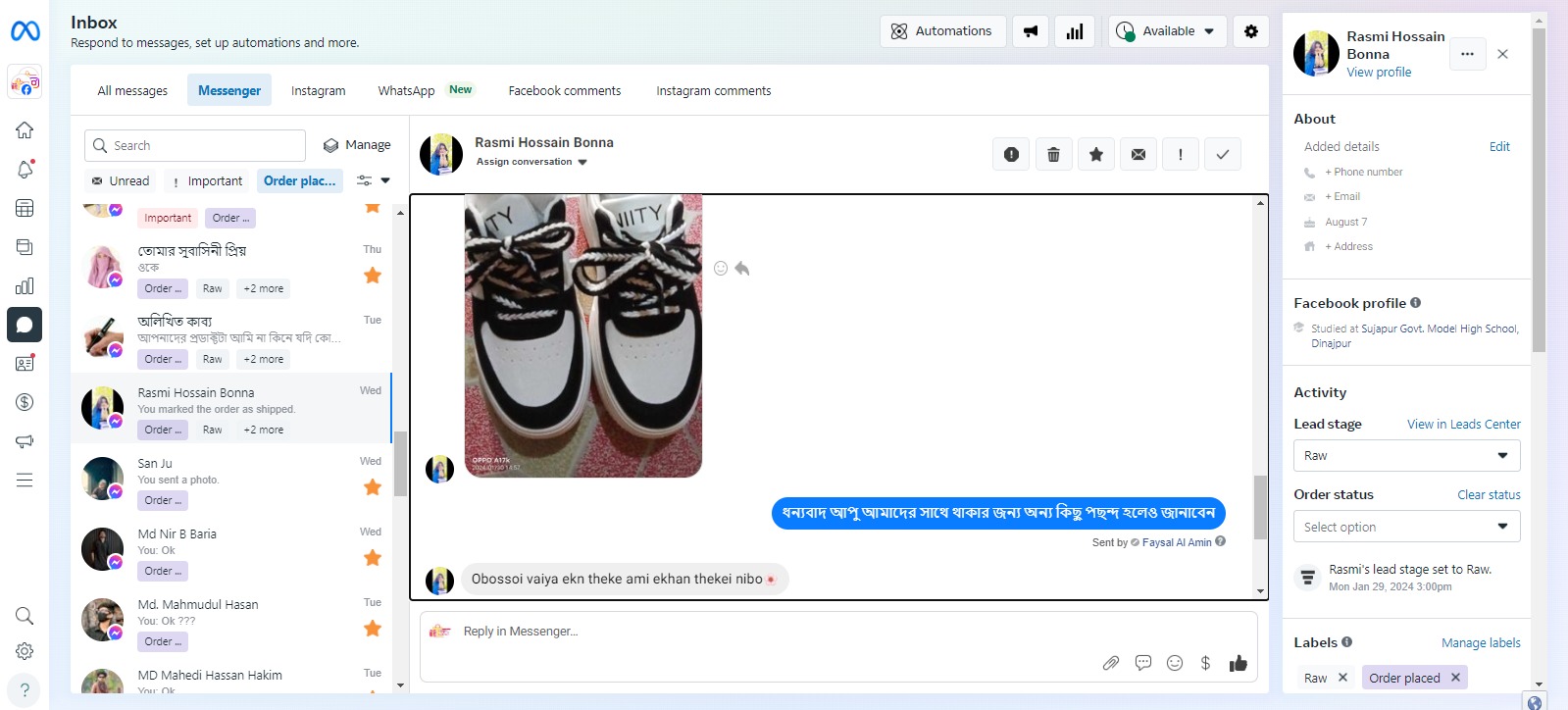
Task: Open Notifications bell in sidebar
Action: 25,169
